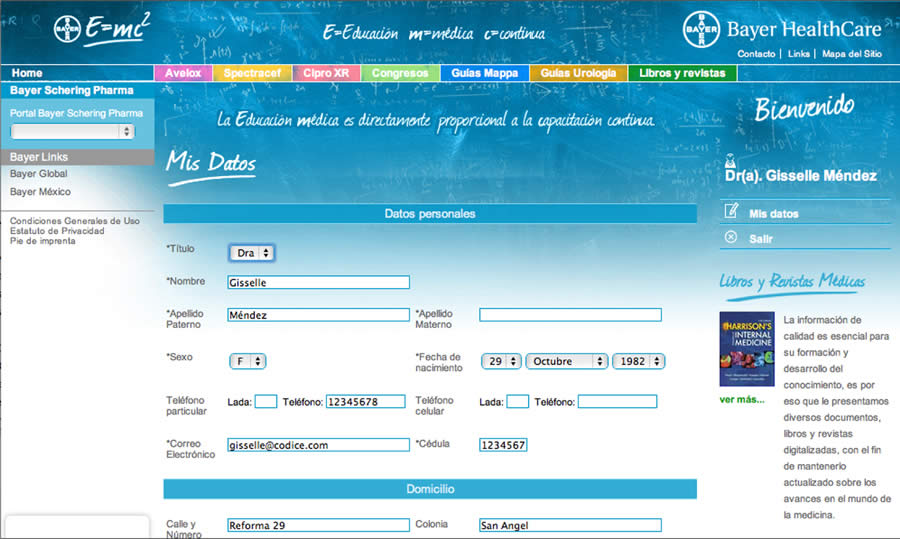The image size is (900, 539).
Task: Open the Congresos tab
Action: (400, 73)
